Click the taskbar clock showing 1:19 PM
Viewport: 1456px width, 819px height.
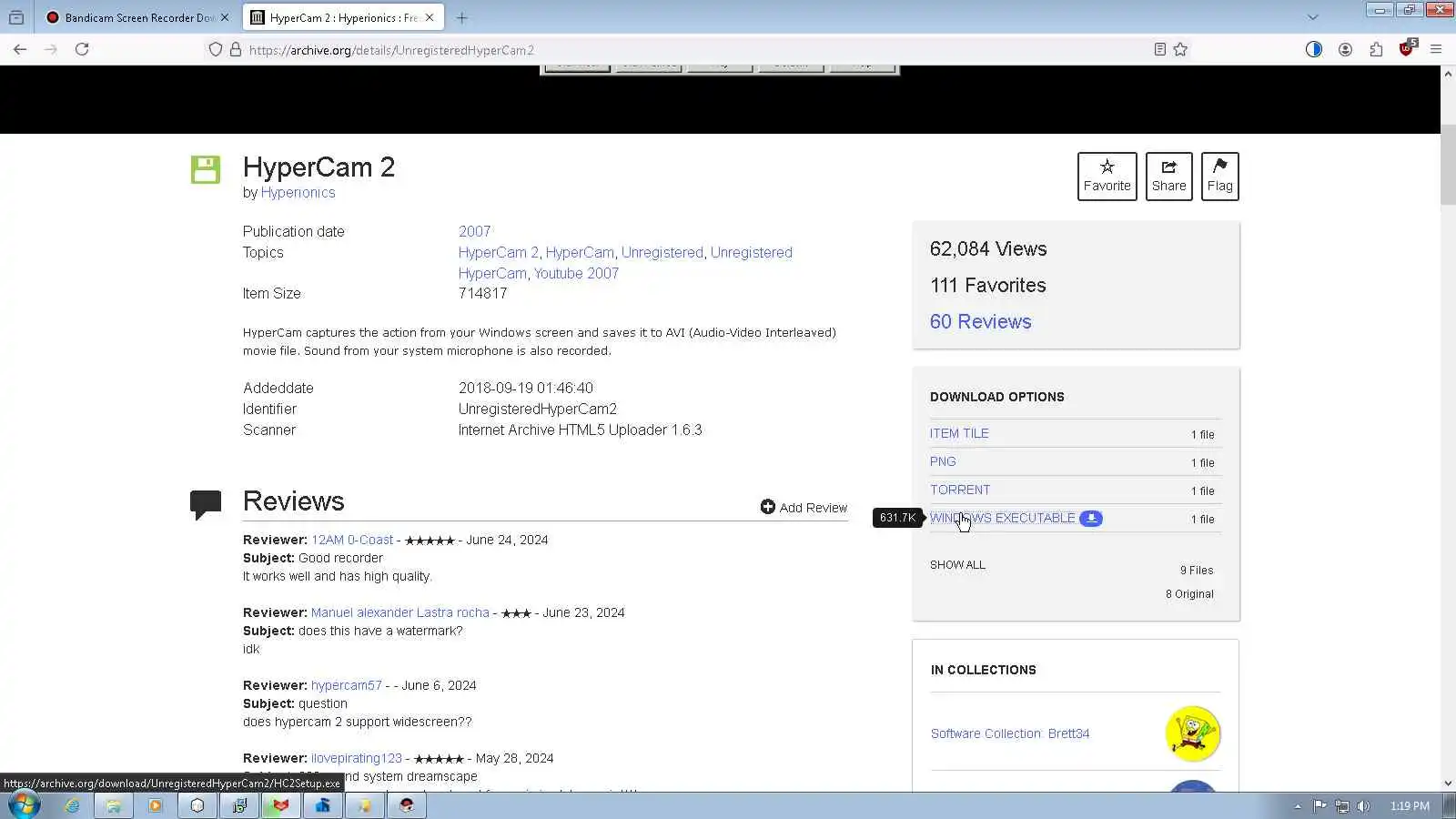point(1410,806)
